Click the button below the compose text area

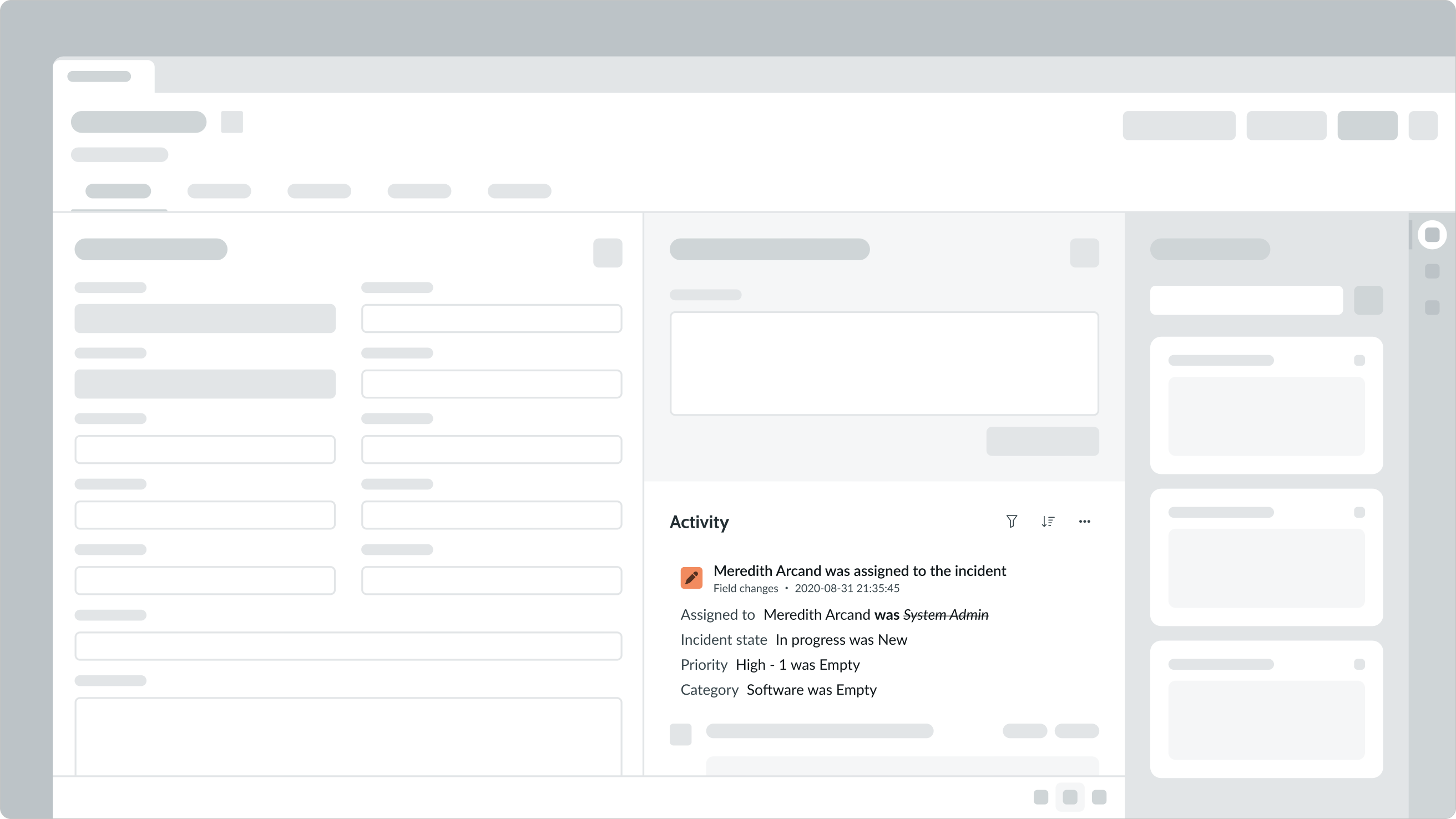(x=1042, y=442)
